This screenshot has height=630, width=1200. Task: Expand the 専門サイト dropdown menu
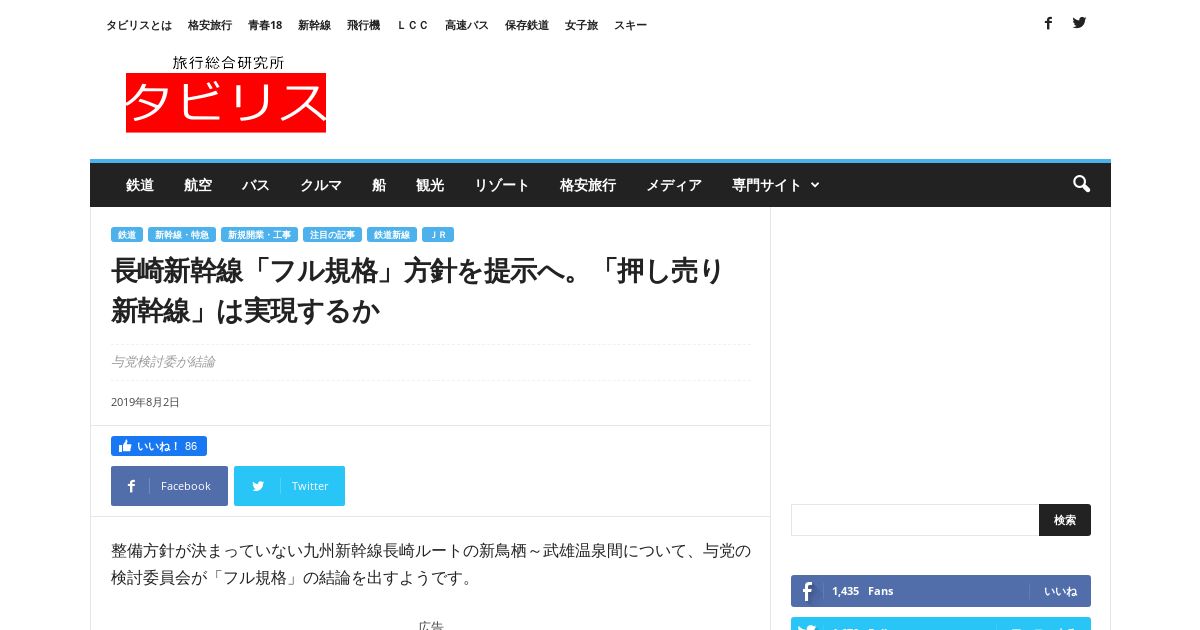point(775,185)
